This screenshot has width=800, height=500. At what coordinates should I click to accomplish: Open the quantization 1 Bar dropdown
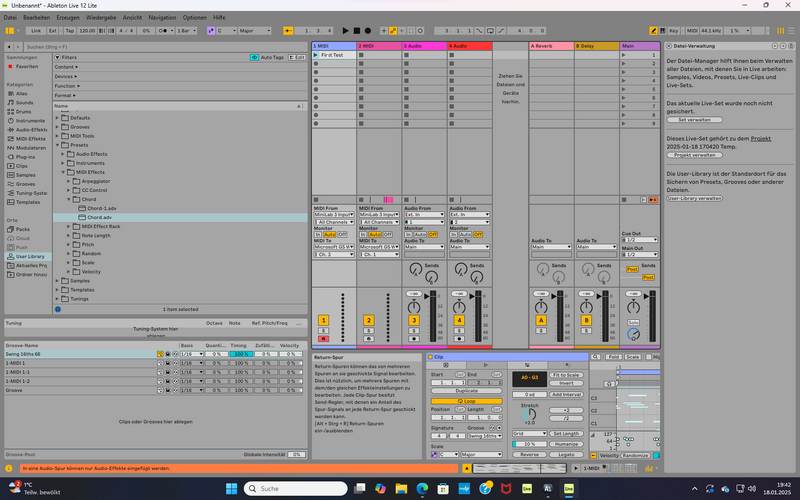(x=186, y=31)
